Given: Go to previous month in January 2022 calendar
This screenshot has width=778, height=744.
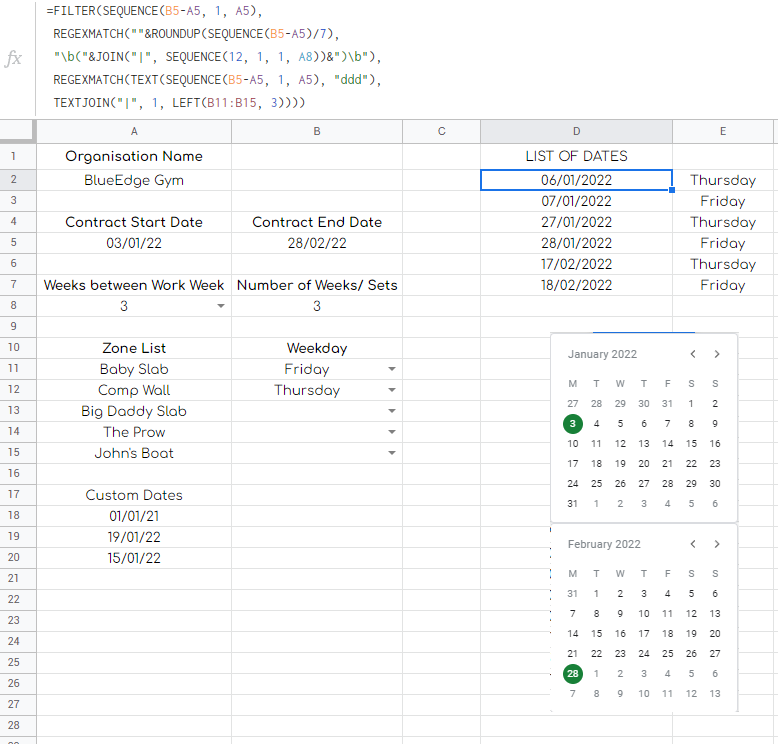Looking at the screenshot, I should pos(693,354).
